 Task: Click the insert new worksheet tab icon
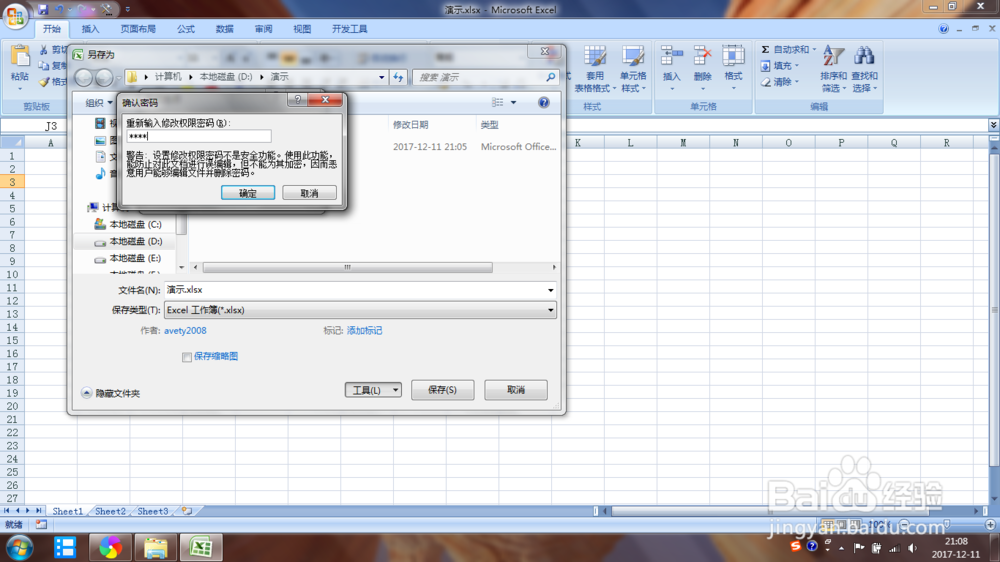(187, 511)
